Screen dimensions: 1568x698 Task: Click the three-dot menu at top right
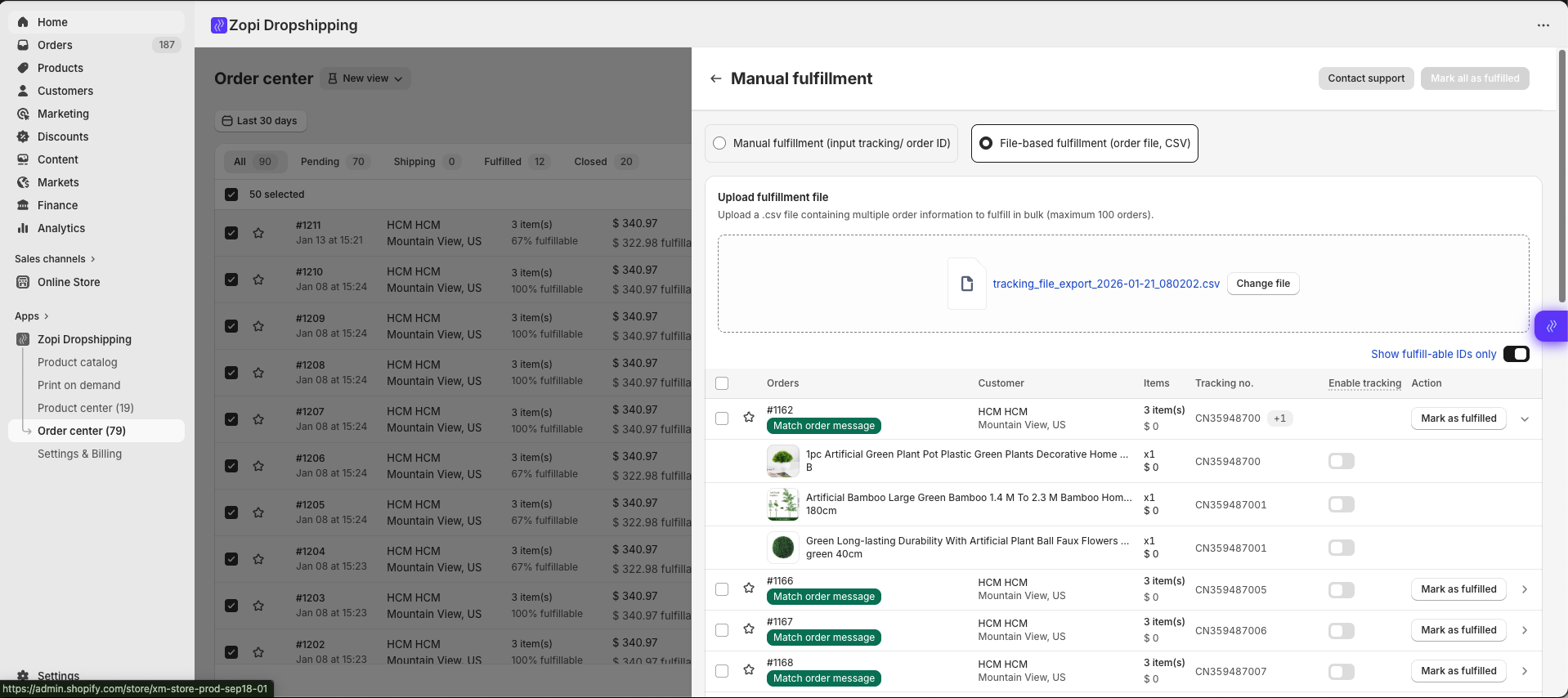tap(1543, 25)
